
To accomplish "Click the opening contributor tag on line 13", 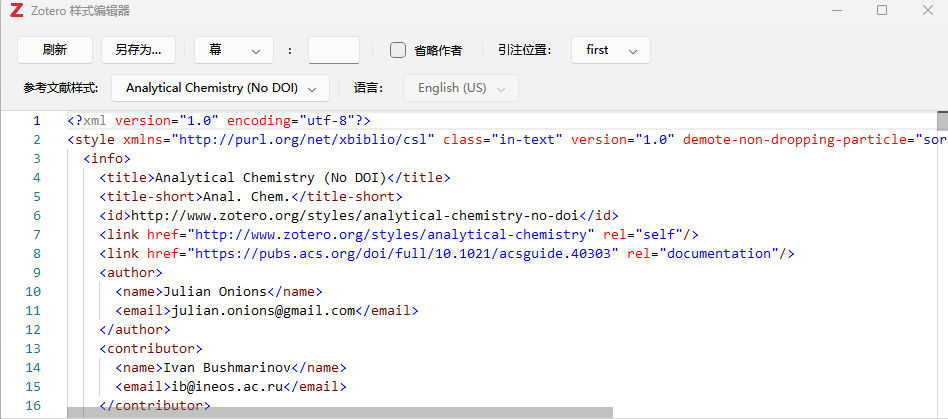I will [150, 348].
